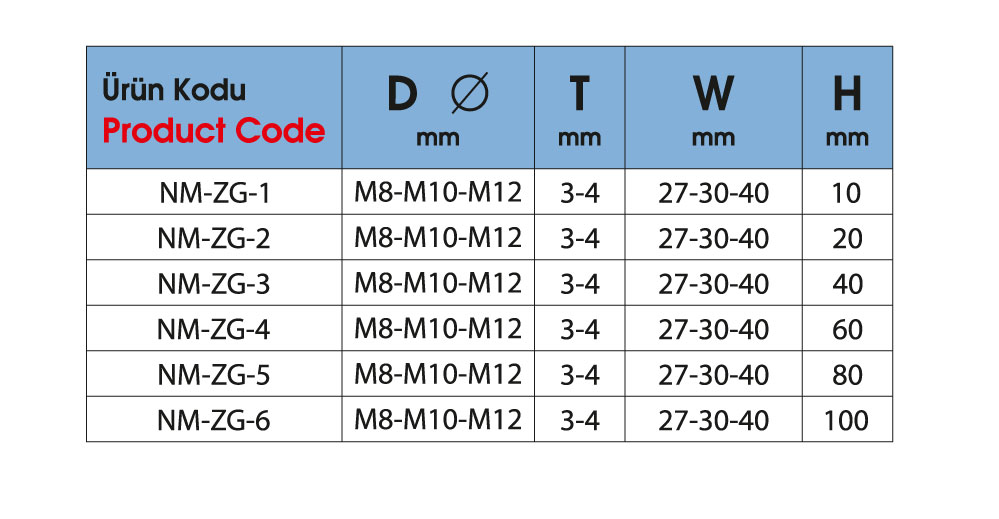This screenshot has width=999, height=519.
Task: Select the NM-ZG-4 product code cell
Action: point(214,329)
